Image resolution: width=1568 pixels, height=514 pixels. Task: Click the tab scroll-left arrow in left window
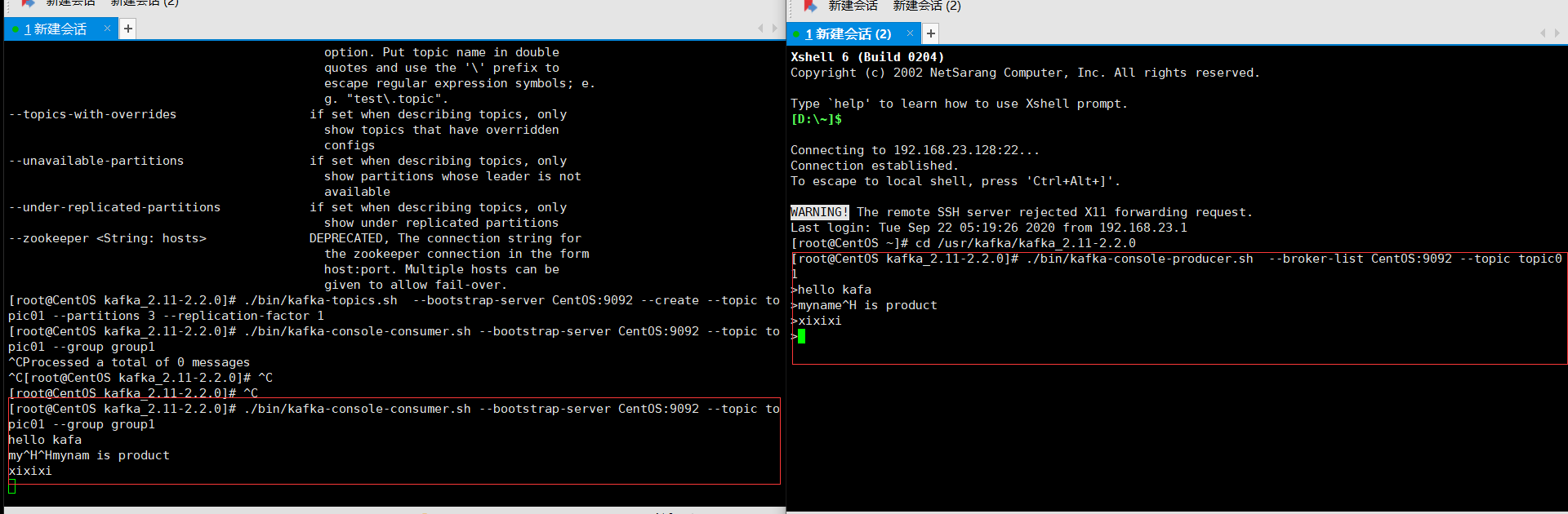tap(761, 29)
